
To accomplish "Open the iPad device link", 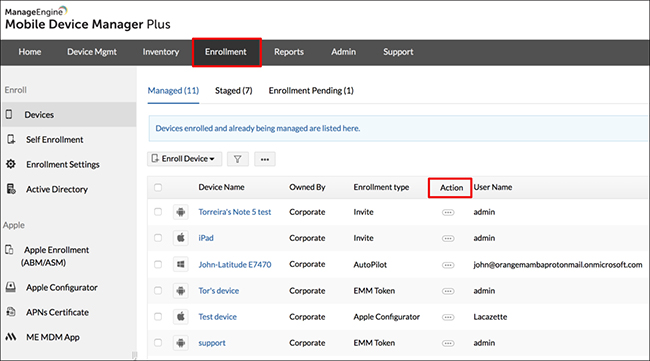I will pyautogui.click(x=206, y=238).
